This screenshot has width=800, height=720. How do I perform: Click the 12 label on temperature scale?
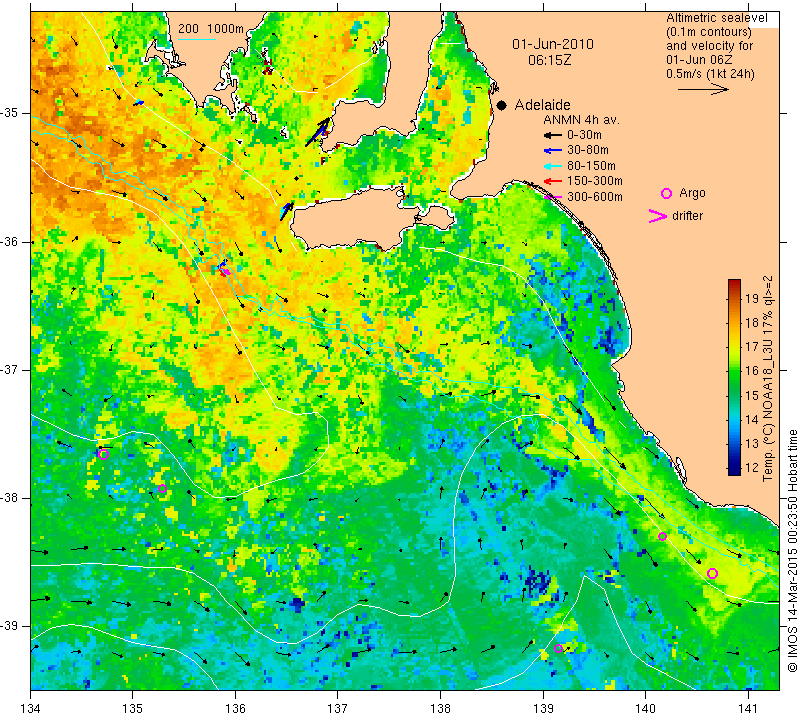pos(752,467)
